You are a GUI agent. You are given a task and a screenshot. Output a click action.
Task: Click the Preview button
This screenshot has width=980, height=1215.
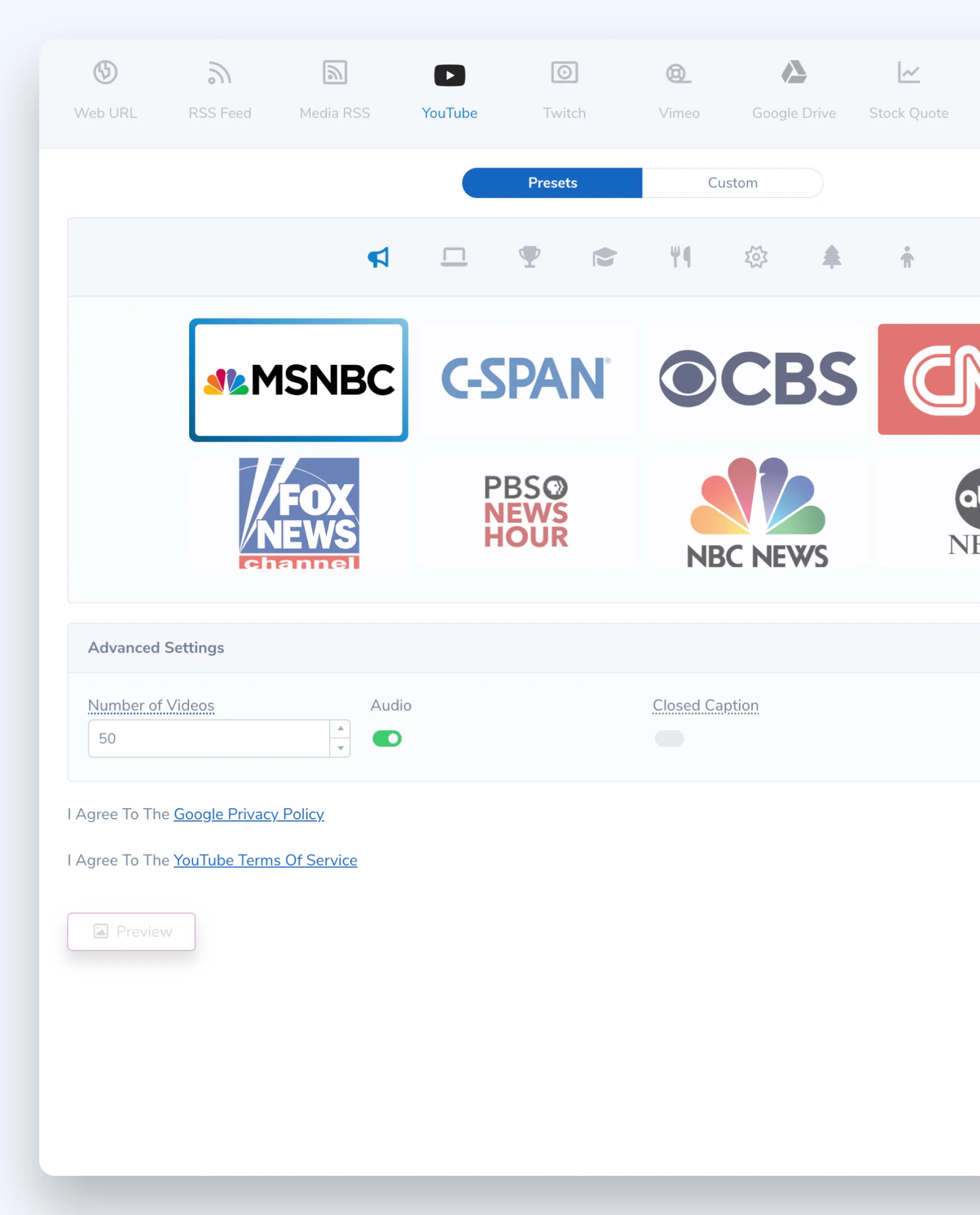(131, 932)
